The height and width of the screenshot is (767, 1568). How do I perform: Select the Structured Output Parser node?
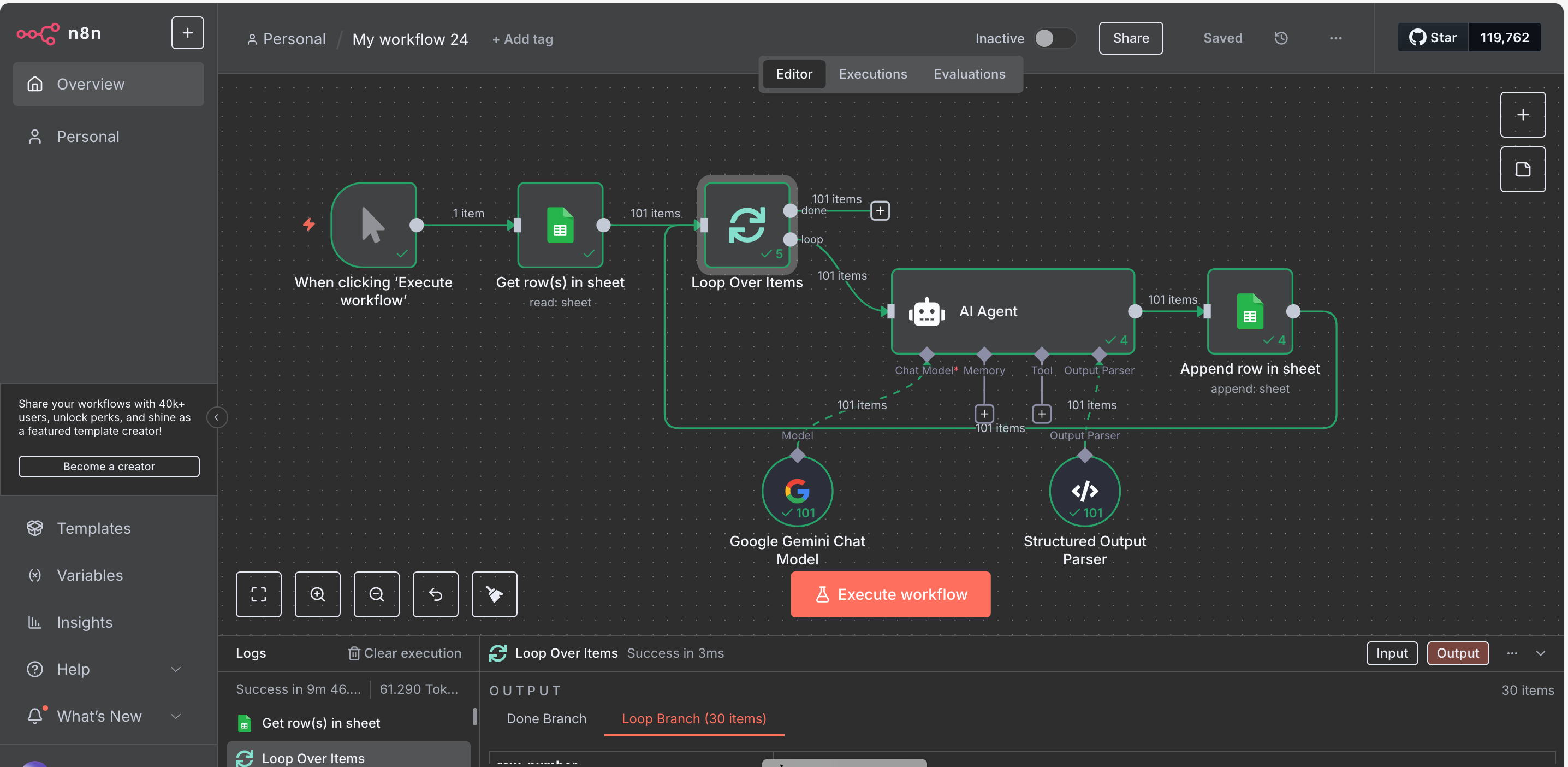(x=1084, y=491)
